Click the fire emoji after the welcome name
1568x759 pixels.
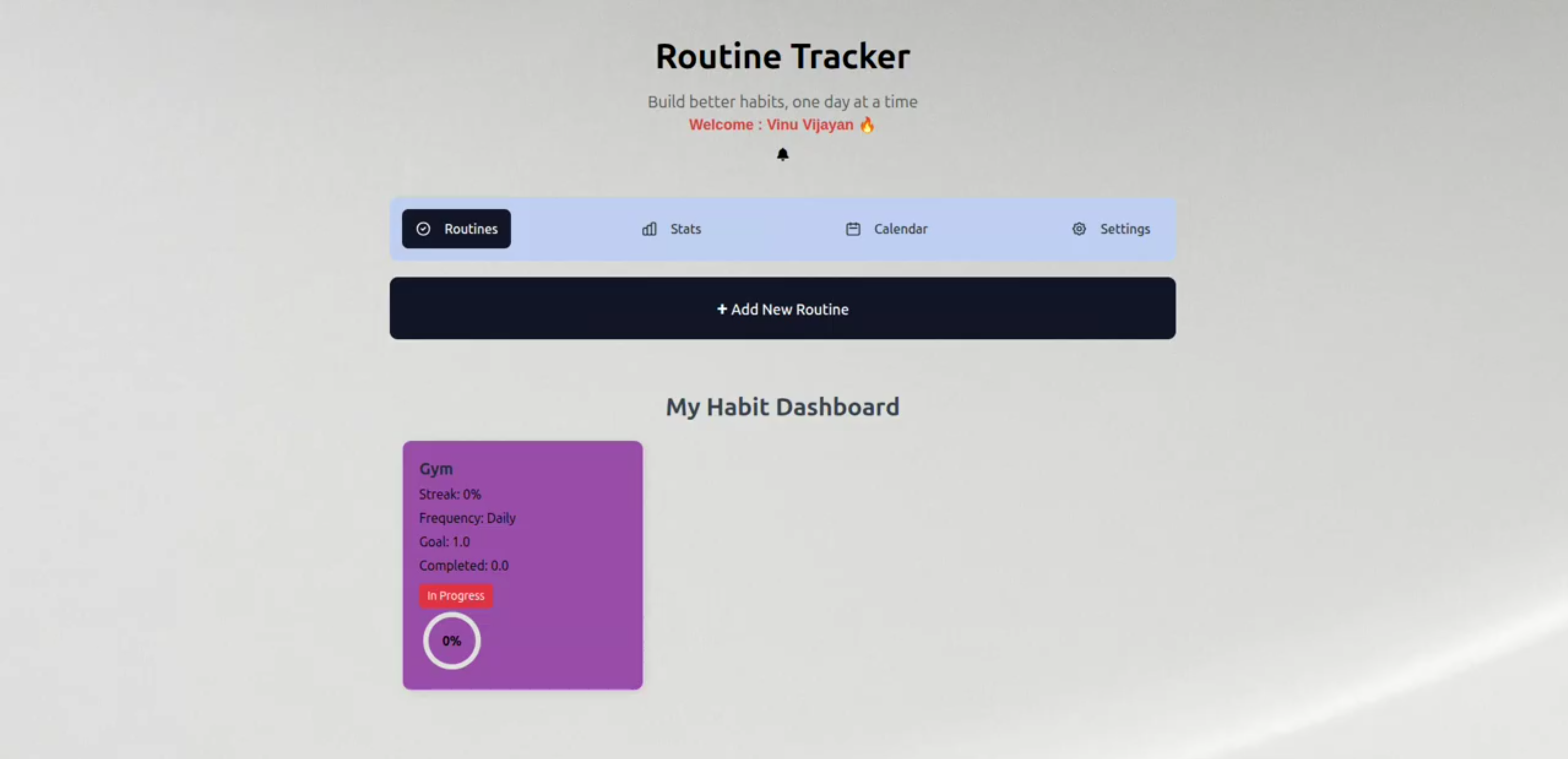pyautogui.click(x=867, y=125)
